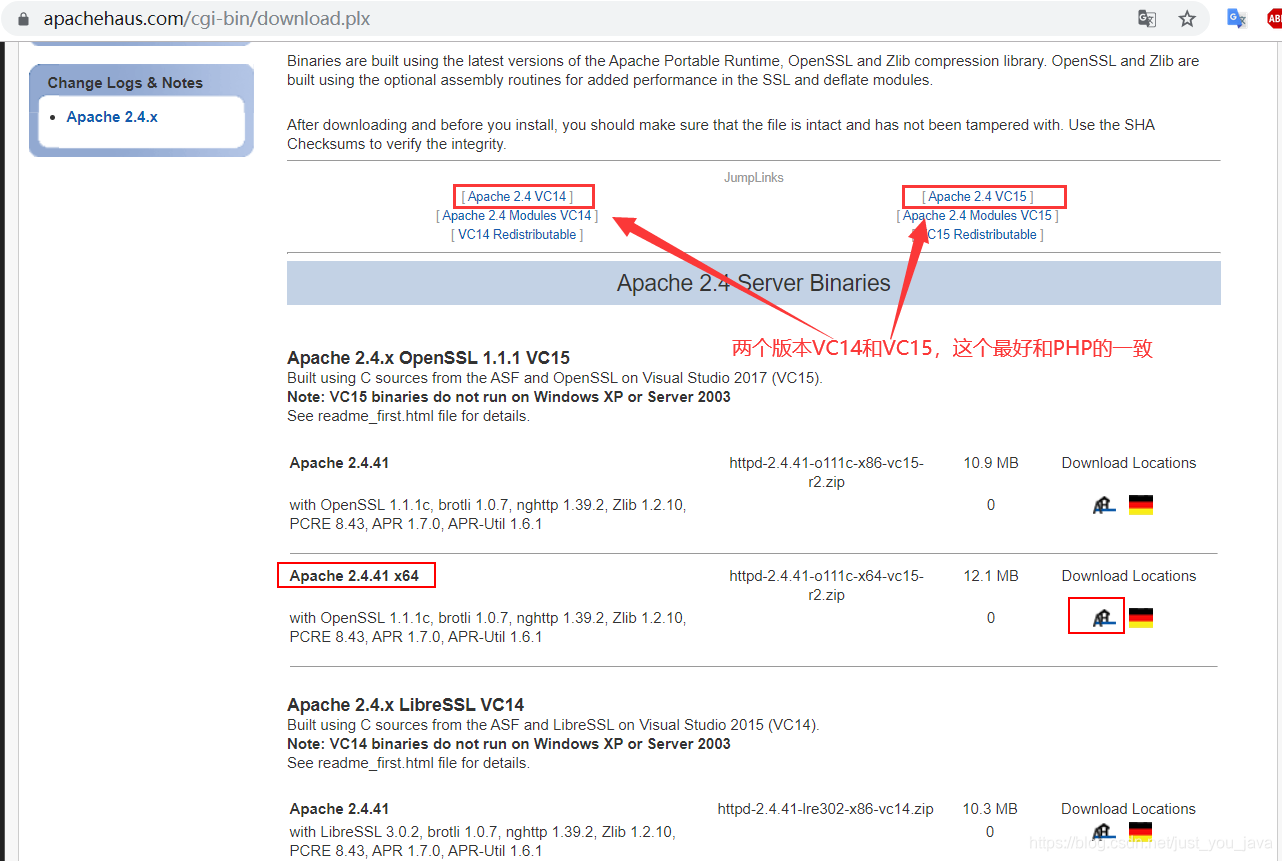Screen dimensions: 1282x861
Task: Open the Apache 2.4.x change log link
Action: coord(112,117)
